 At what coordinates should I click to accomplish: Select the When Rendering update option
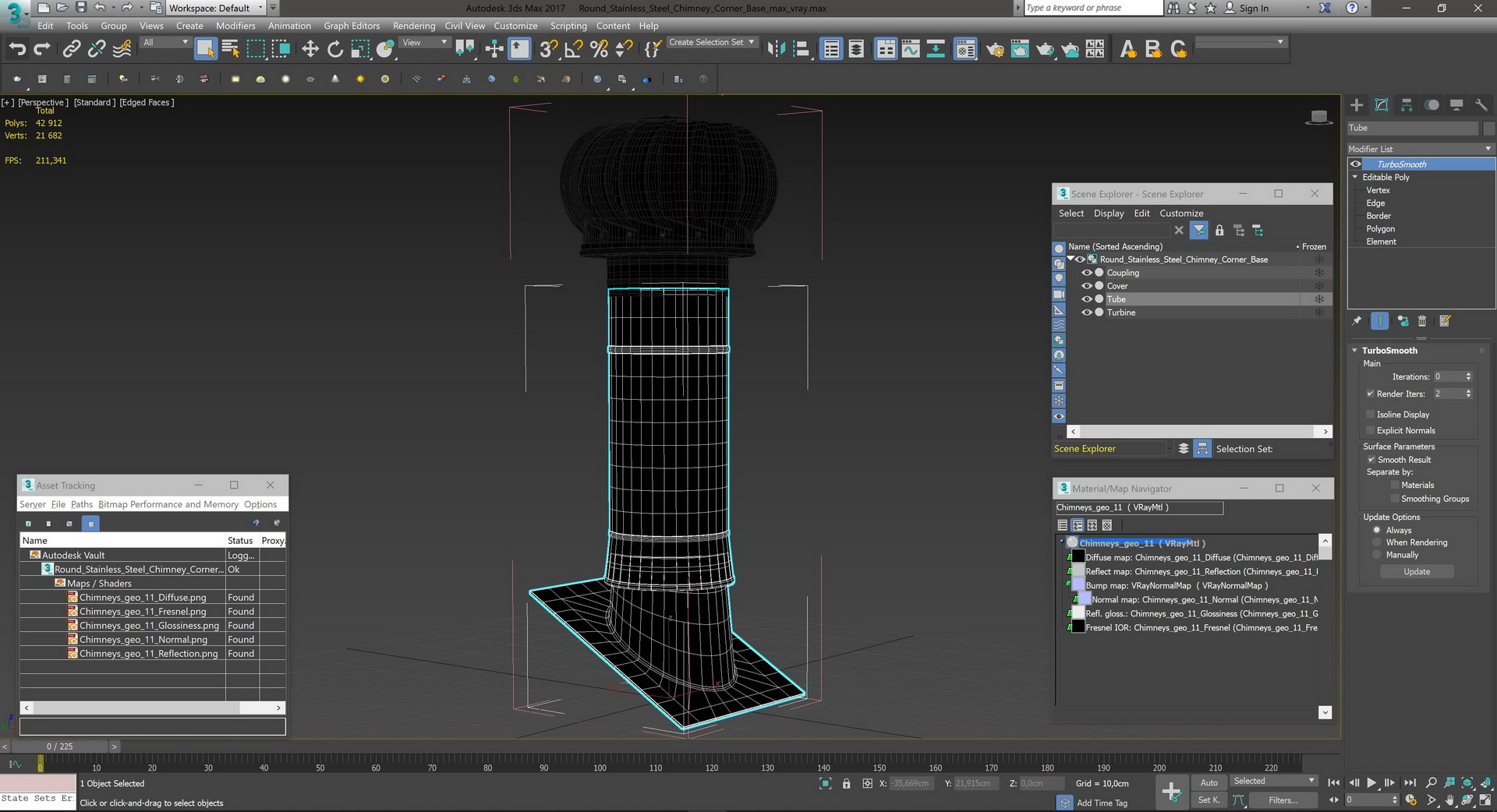(x=1377, y=542)
